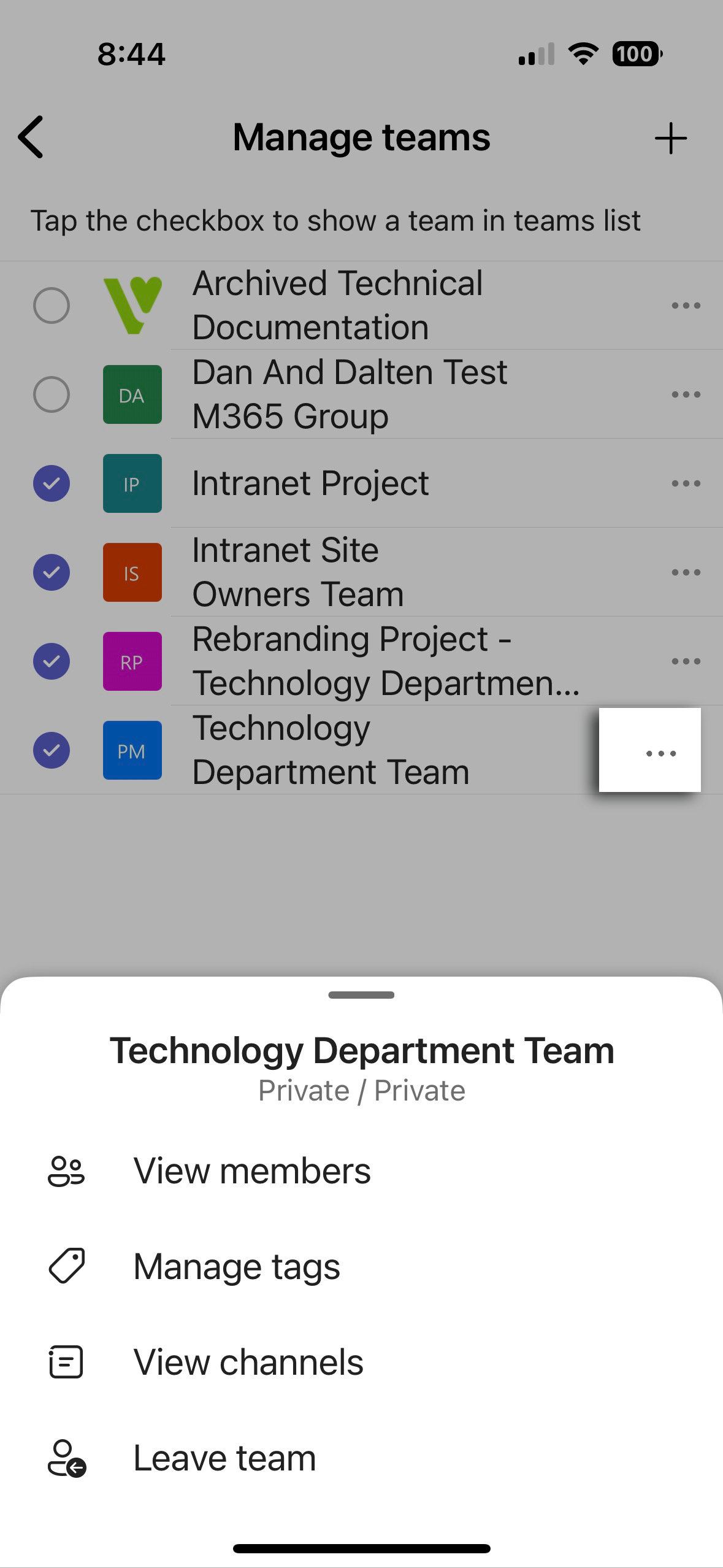The height and width of the screenshot is (1568, 723).
Task: Tap View channels option
Action: (248, 1362)
